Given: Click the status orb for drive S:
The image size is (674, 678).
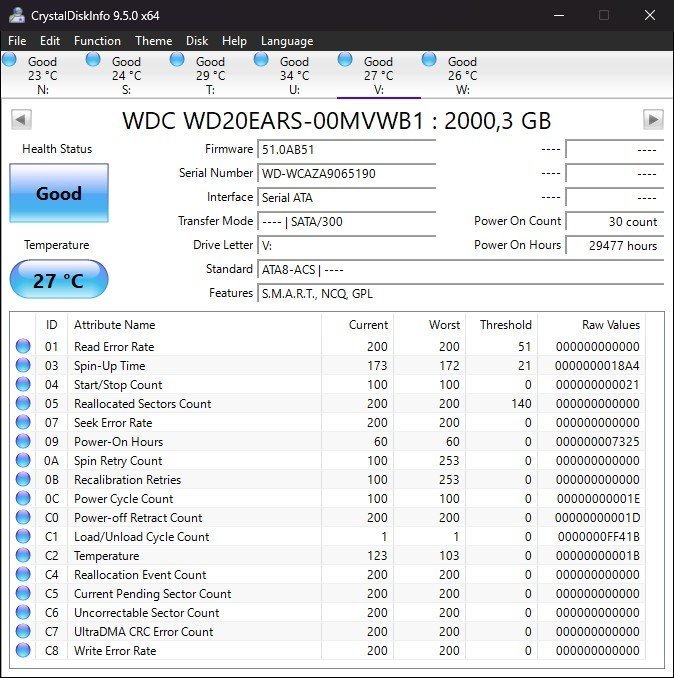Looking at the screenshot, I should click(x=94, y=60).
